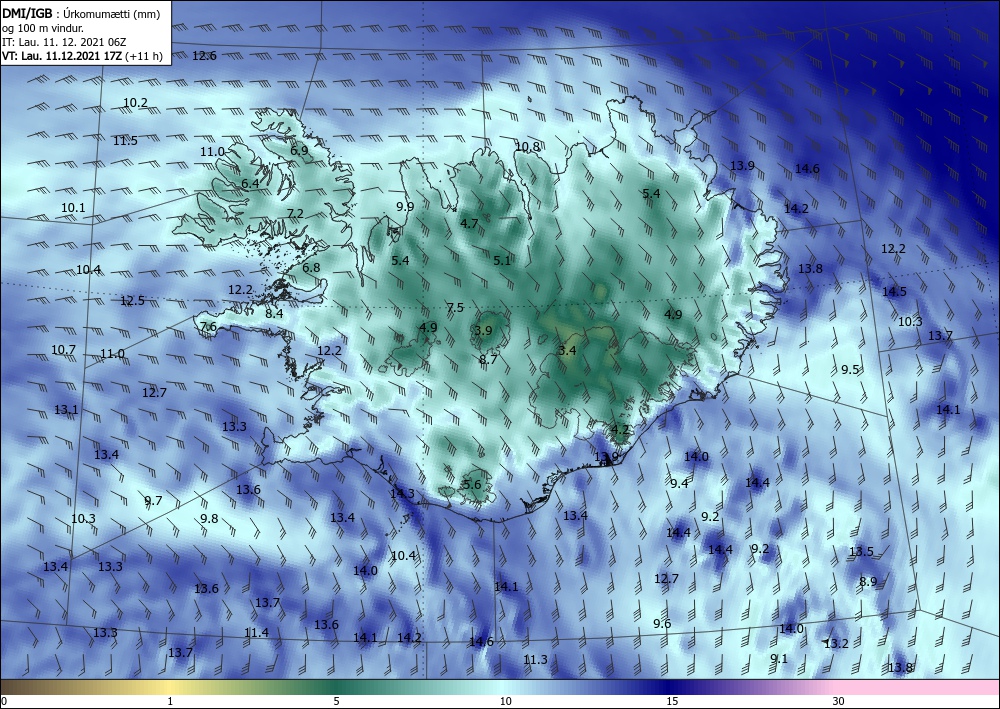Click the "30" label on color scale
Viewport: 1000px width, 709px height.
(x=839, y=701)
